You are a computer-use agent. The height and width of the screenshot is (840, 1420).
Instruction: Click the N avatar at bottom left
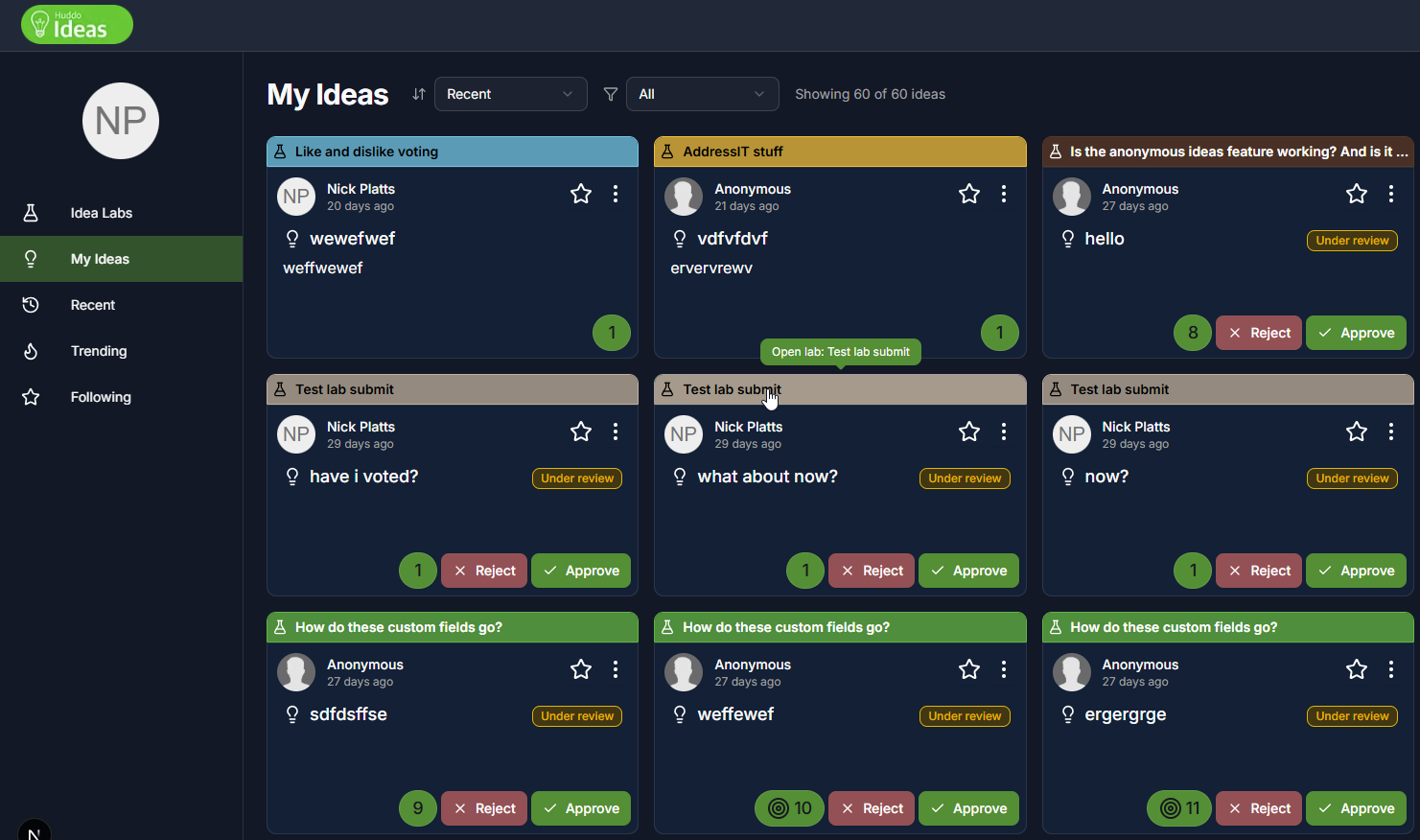point(34,830)
